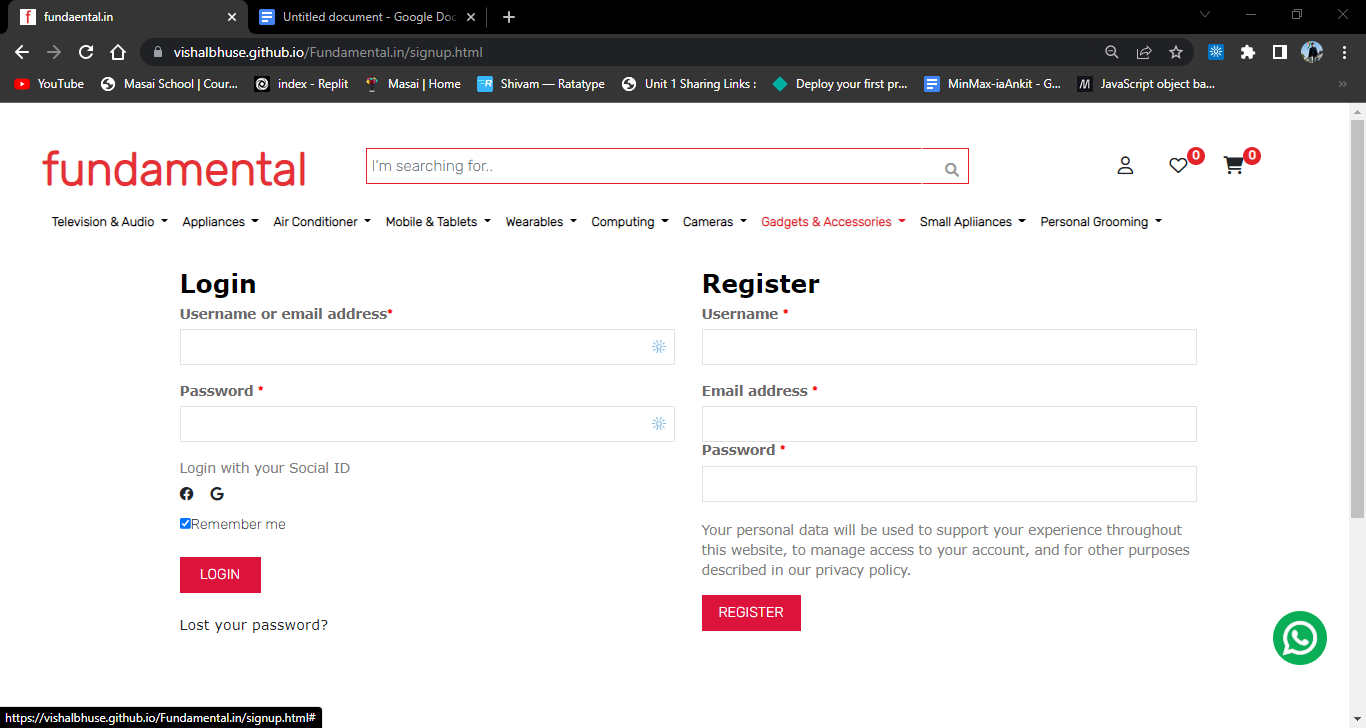1366x728 pixels.
Task: Open the share page icon in address bar
Action: pyautogui.click(x=1144, y=52)
